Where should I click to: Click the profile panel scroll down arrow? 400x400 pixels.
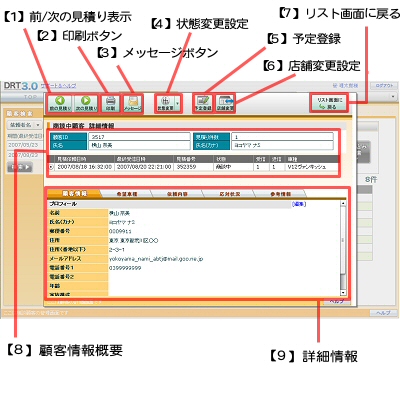click(343, 293)
